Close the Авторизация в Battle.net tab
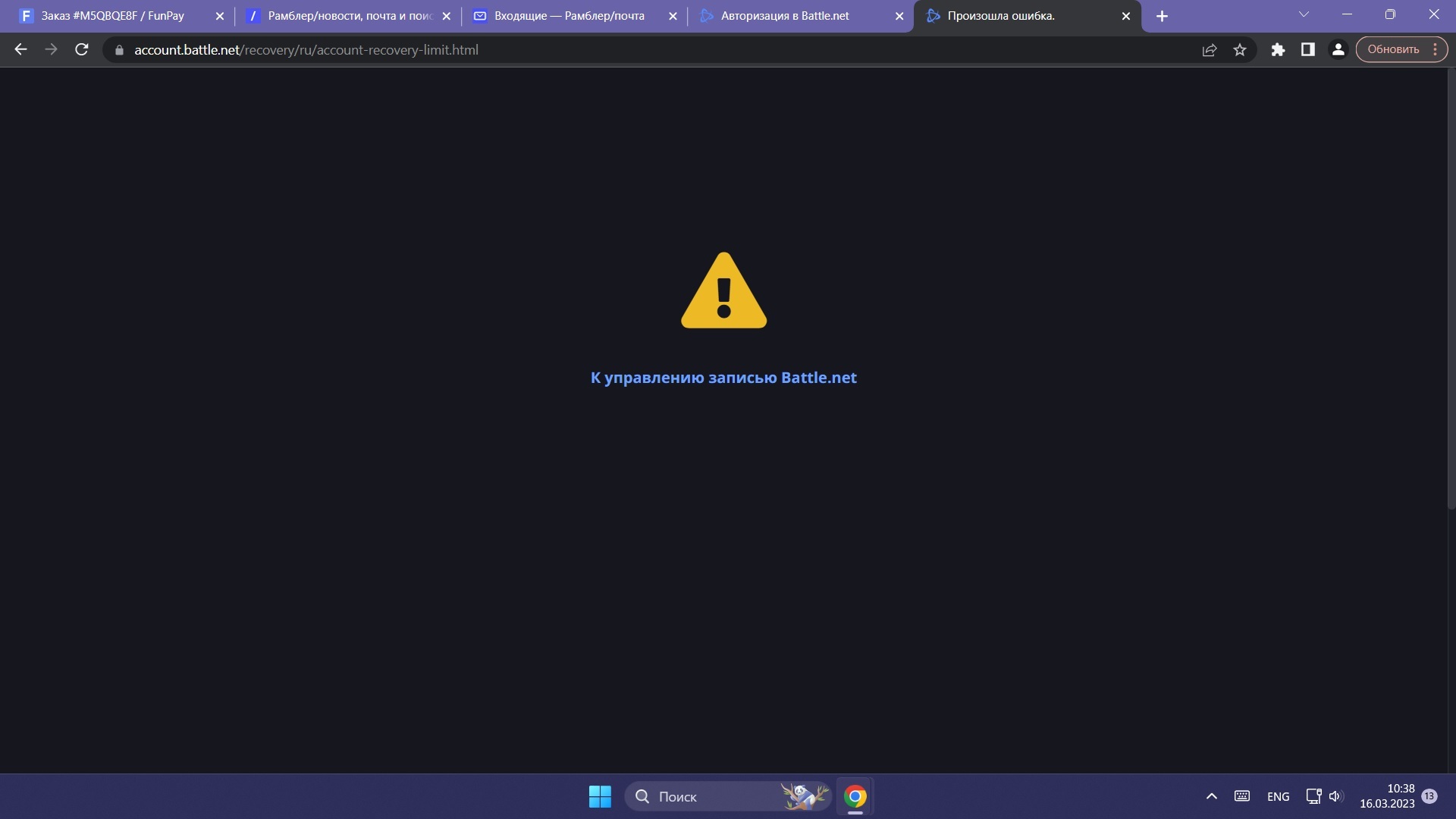 coord(899,16)
